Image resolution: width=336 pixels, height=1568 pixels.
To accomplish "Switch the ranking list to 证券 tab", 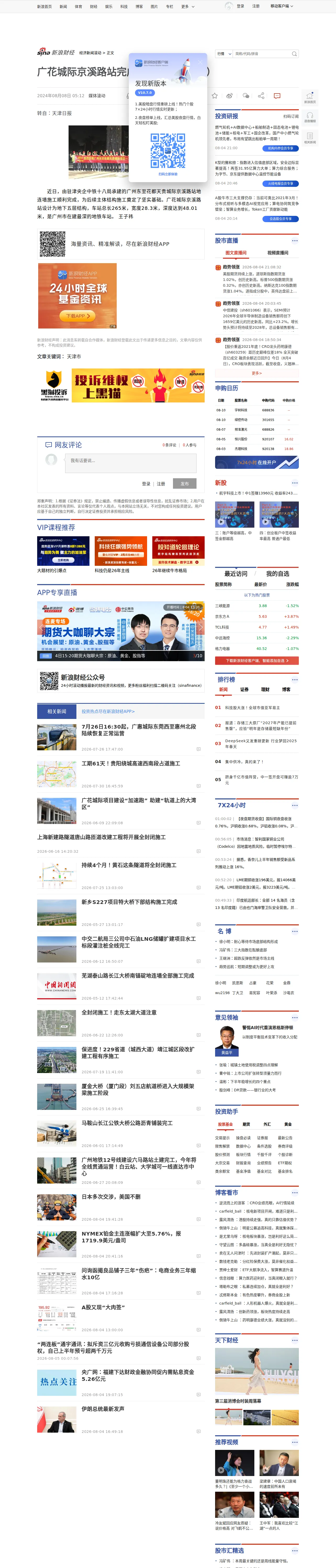I will pyautogui.click(x=244, y=690).
